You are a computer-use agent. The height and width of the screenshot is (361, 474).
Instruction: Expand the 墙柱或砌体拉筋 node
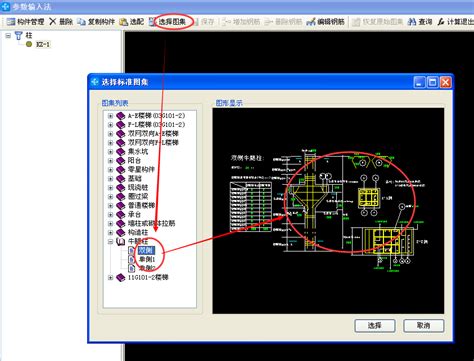(110, 224)
